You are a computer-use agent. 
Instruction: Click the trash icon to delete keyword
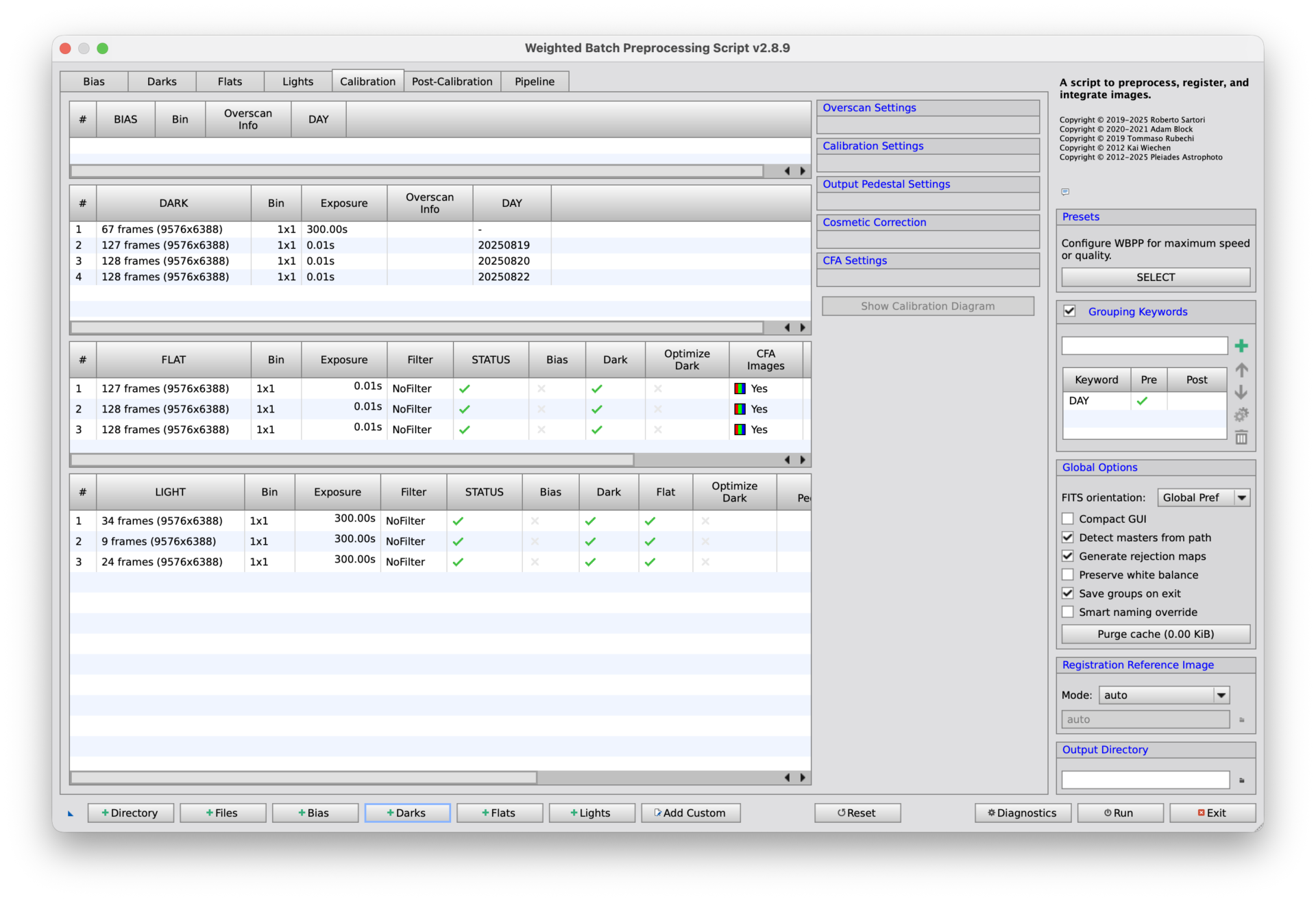1241,437
